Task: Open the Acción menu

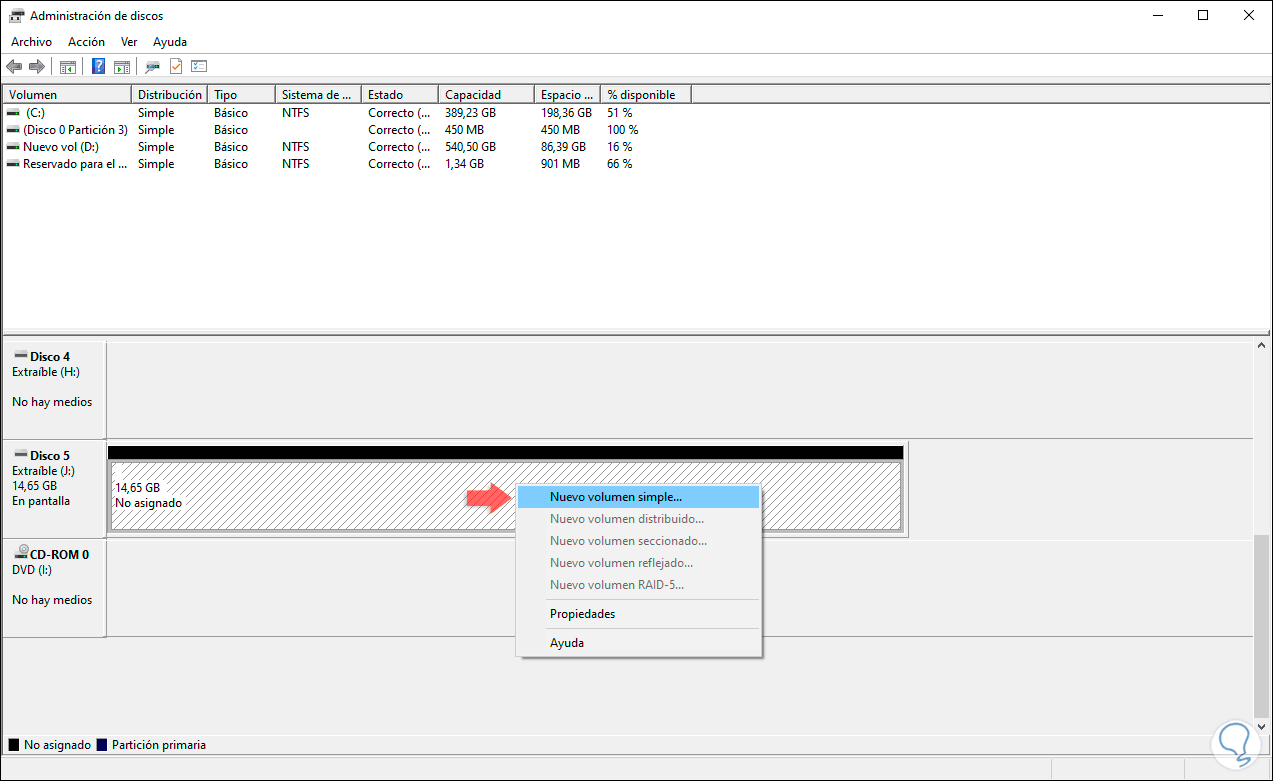Action: pos(86,42)
